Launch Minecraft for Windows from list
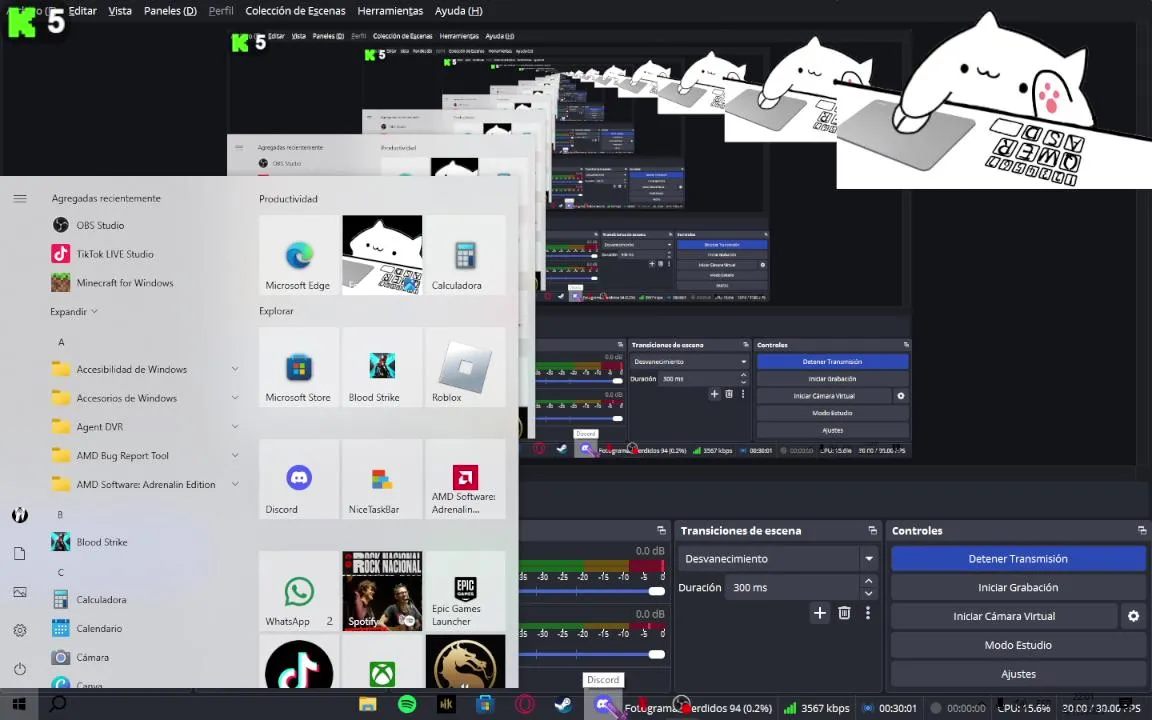Viewport: 1152px width, 720px height. [x=125, y=283]
